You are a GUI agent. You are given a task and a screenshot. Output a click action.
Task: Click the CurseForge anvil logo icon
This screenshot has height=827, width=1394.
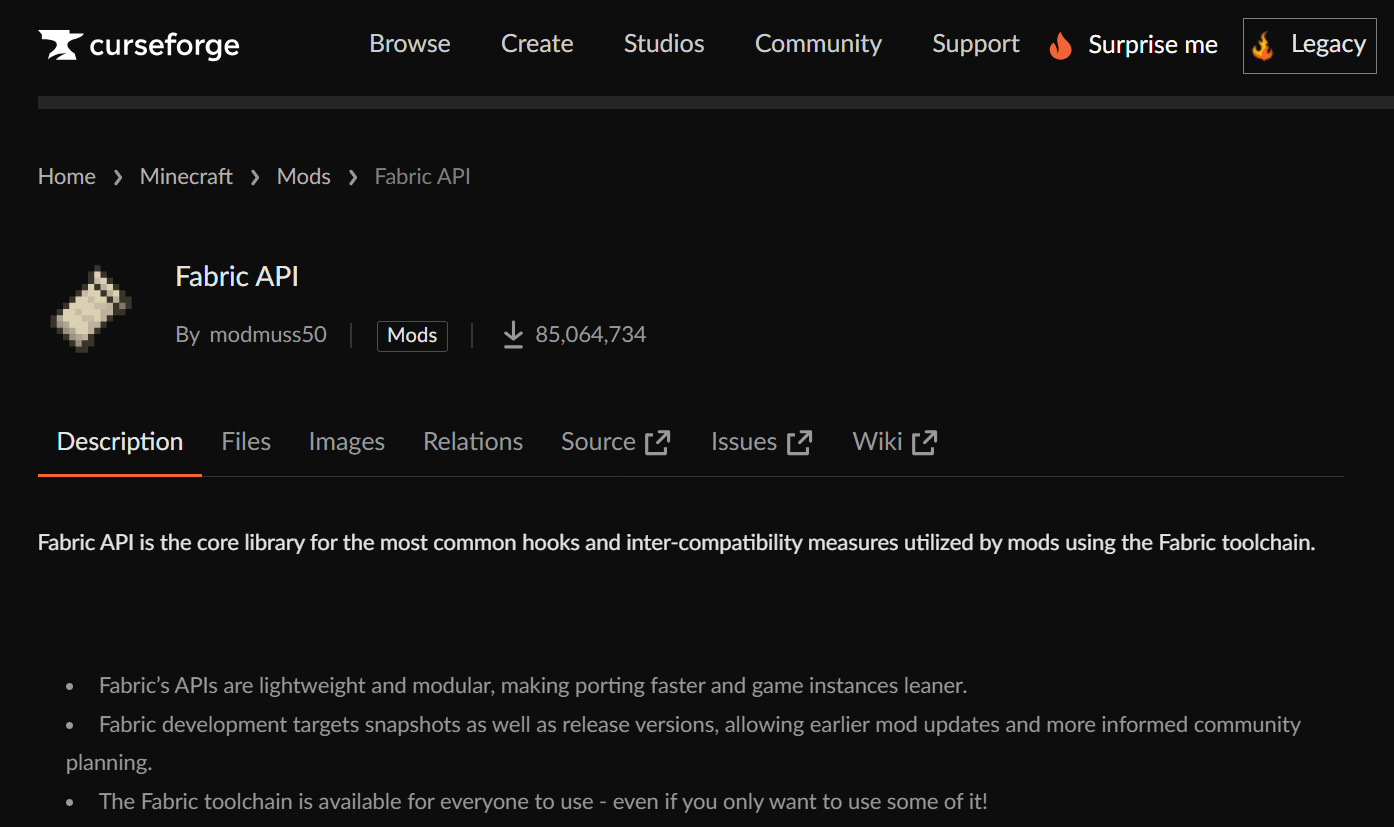[x=60, y=45]
